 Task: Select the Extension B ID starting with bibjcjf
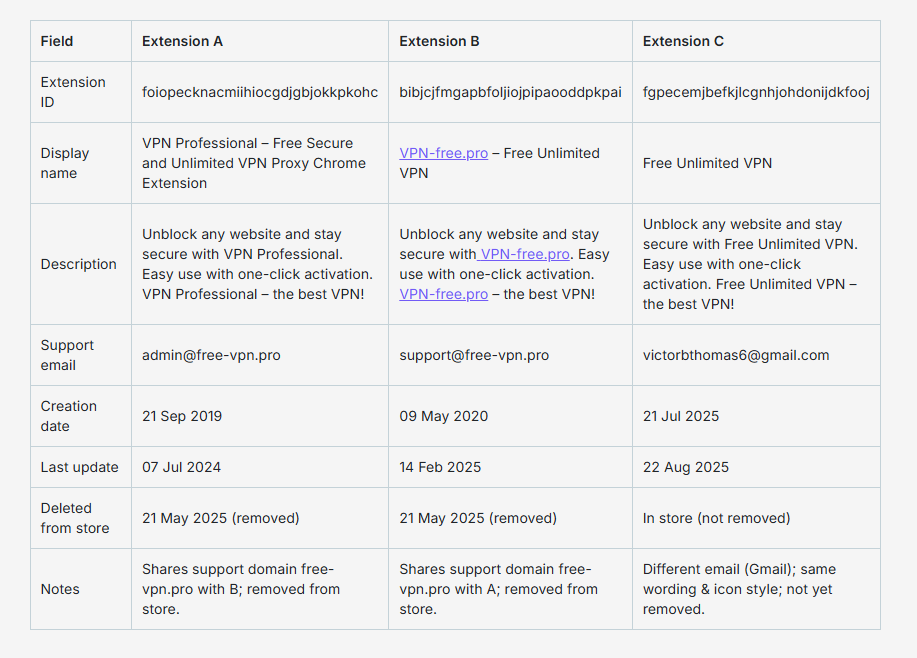pos(510,92)
